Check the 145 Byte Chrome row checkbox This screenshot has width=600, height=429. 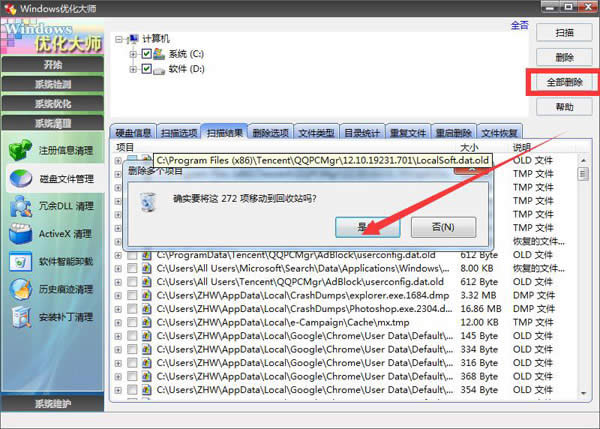tap(132, 336)
